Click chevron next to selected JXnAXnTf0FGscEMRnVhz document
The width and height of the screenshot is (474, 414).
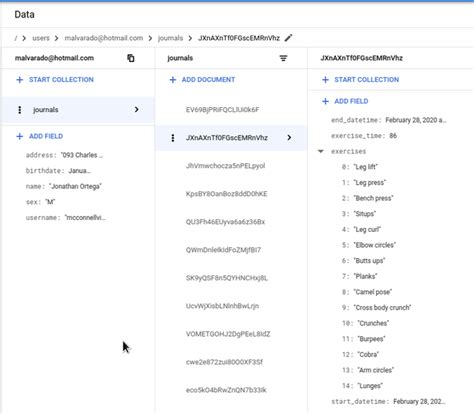[289, 137]
